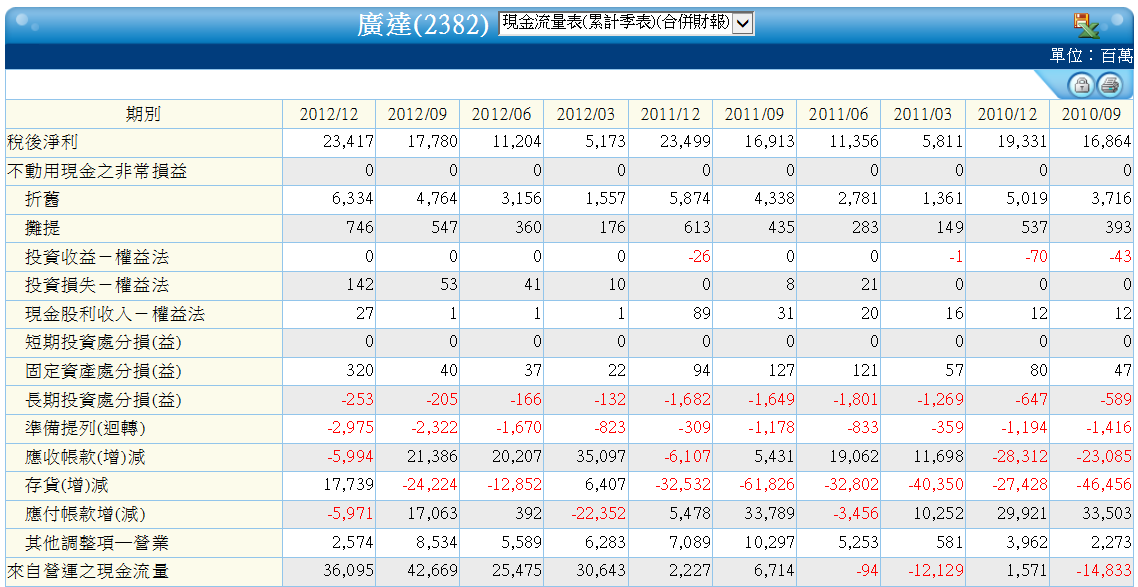Click the 期別 header cell
This screenshot has width=1138, height=587.
[x=143, y=114]
